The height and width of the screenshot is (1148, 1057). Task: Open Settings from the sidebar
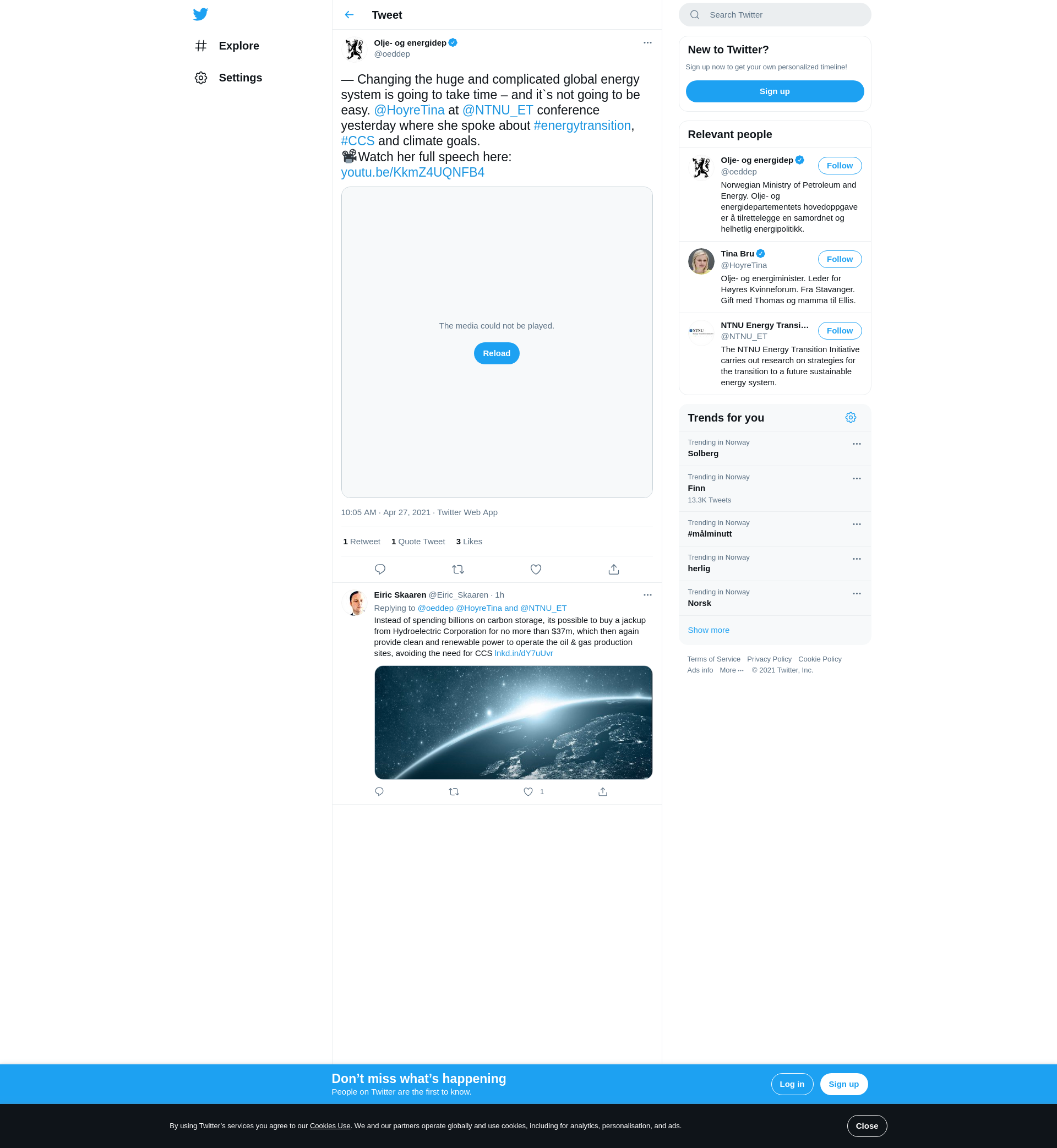click(x=228, y=78)
